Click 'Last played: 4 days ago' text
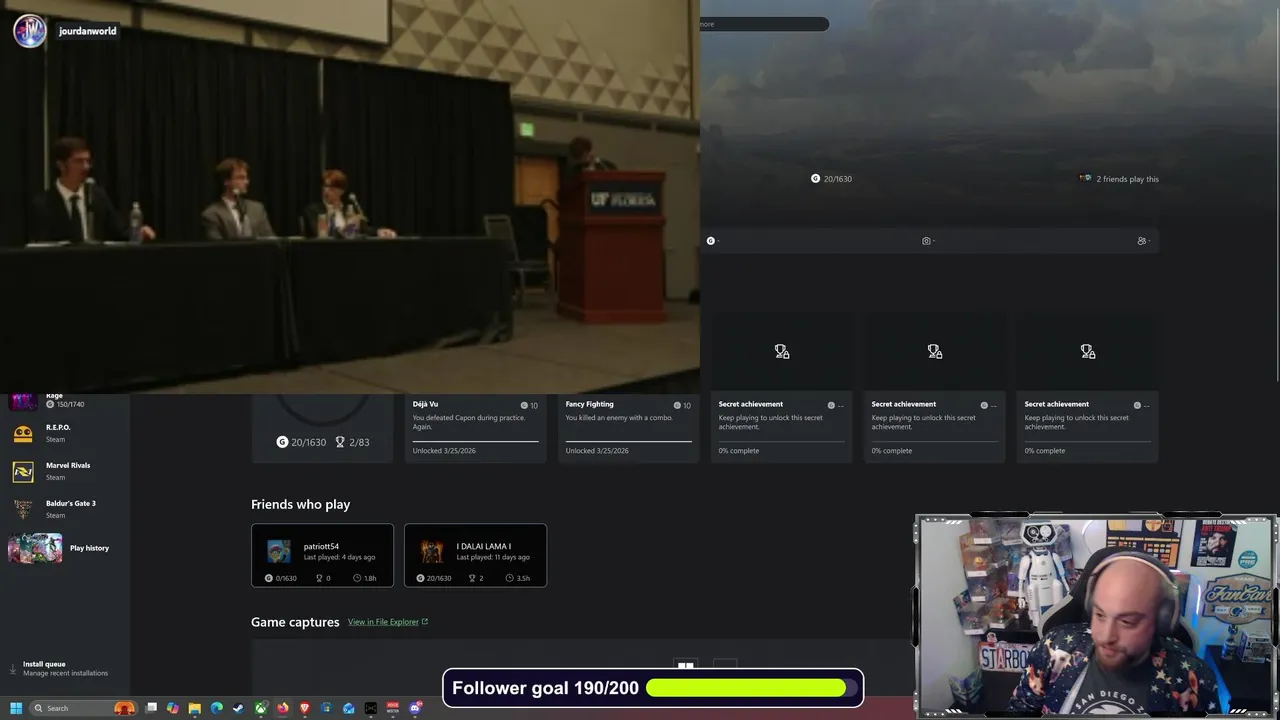This screenshot has height=720, width=1280. pos(340,557)
